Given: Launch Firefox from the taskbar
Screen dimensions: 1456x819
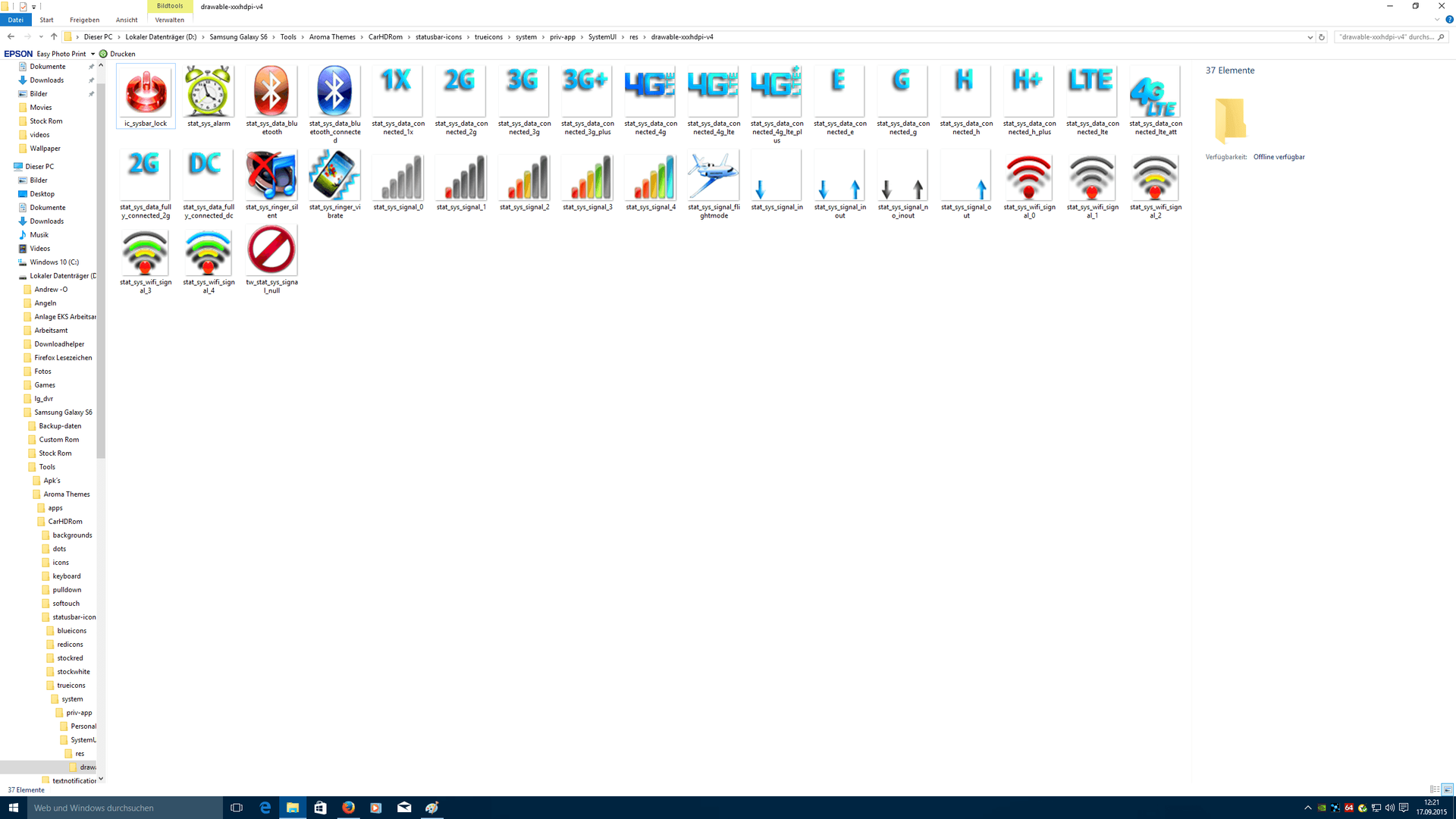Looking at the screenshot, I should [348, 808].
